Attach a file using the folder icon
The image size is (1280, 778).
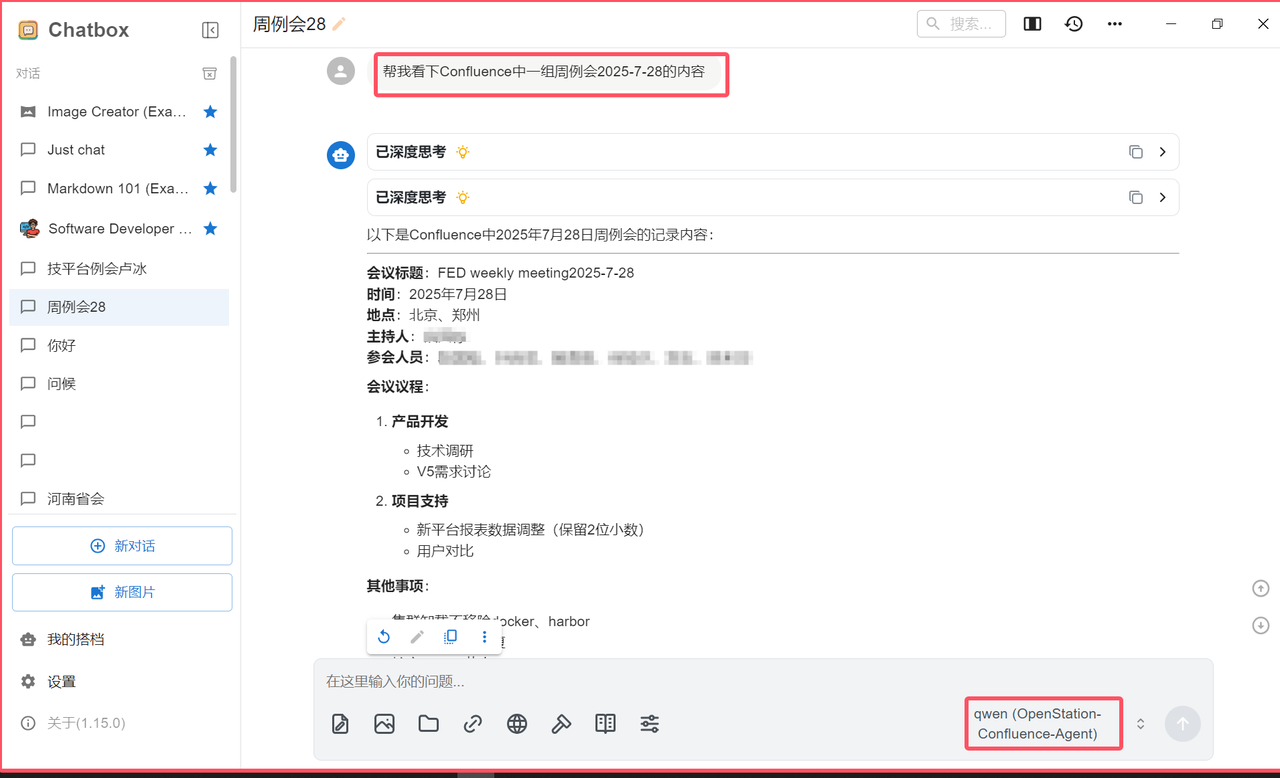click(428, 723)
